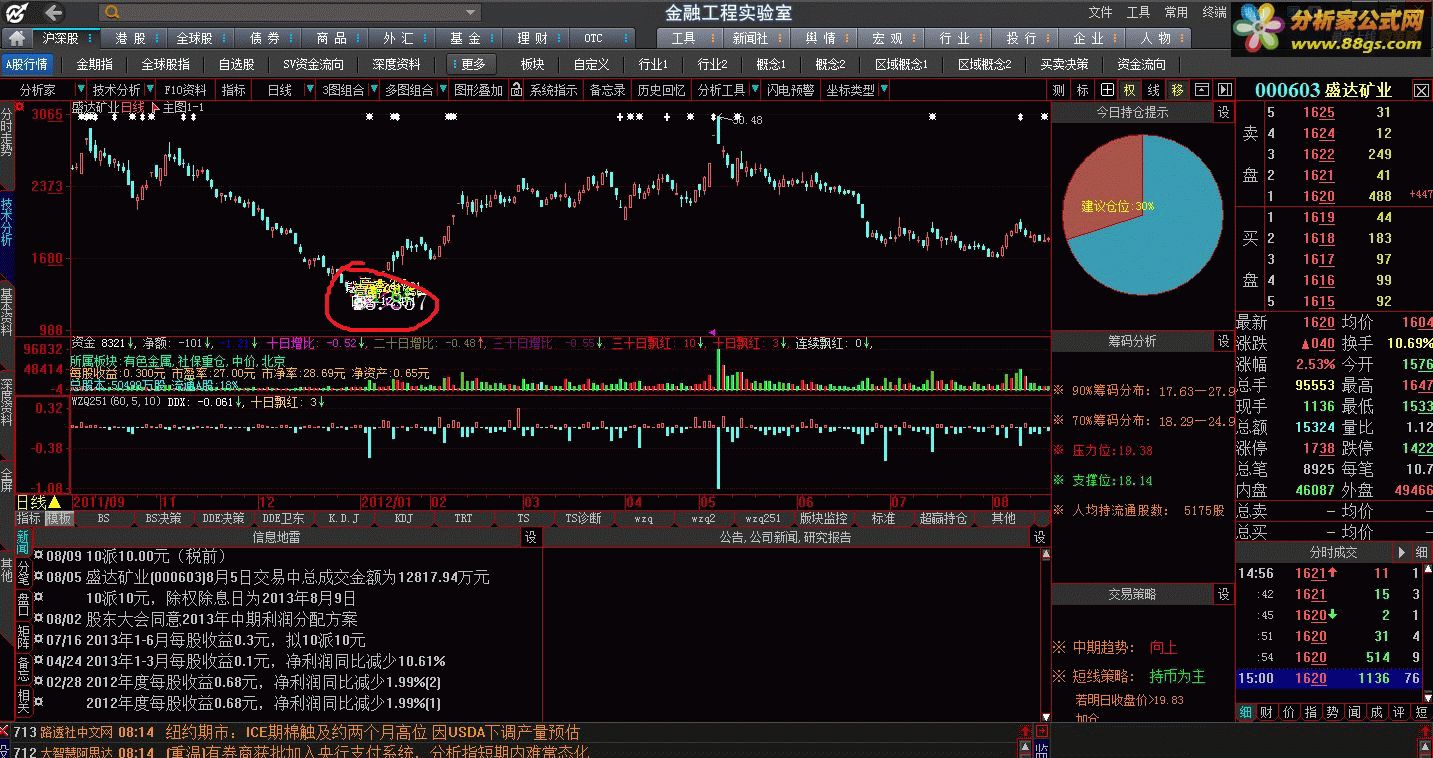Select the DDE决策 indicator tab
This screenshot has height=758, width=1433.
(x=223, y=519)
